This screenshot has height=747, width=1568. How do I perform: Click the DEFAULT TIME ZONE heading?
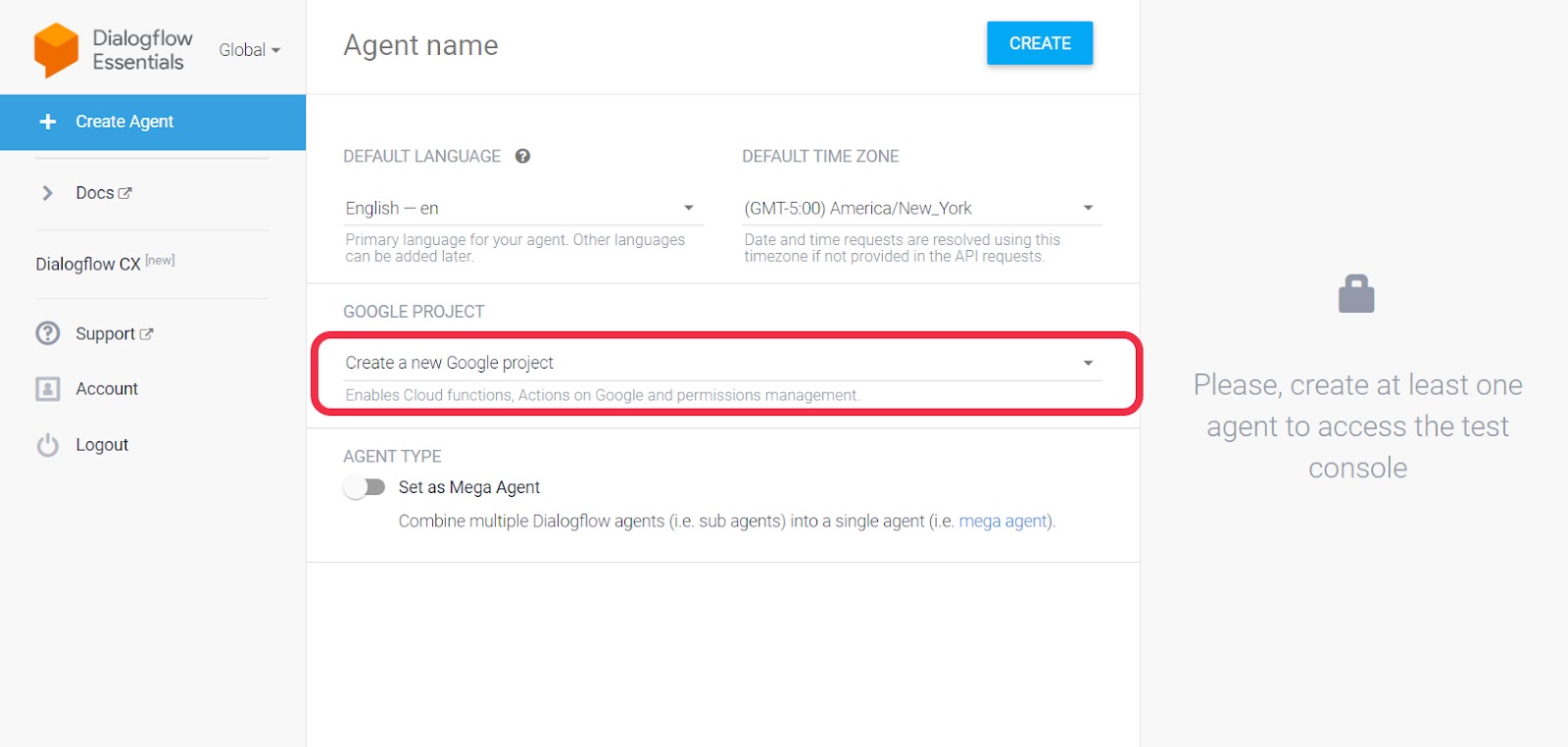820,156
